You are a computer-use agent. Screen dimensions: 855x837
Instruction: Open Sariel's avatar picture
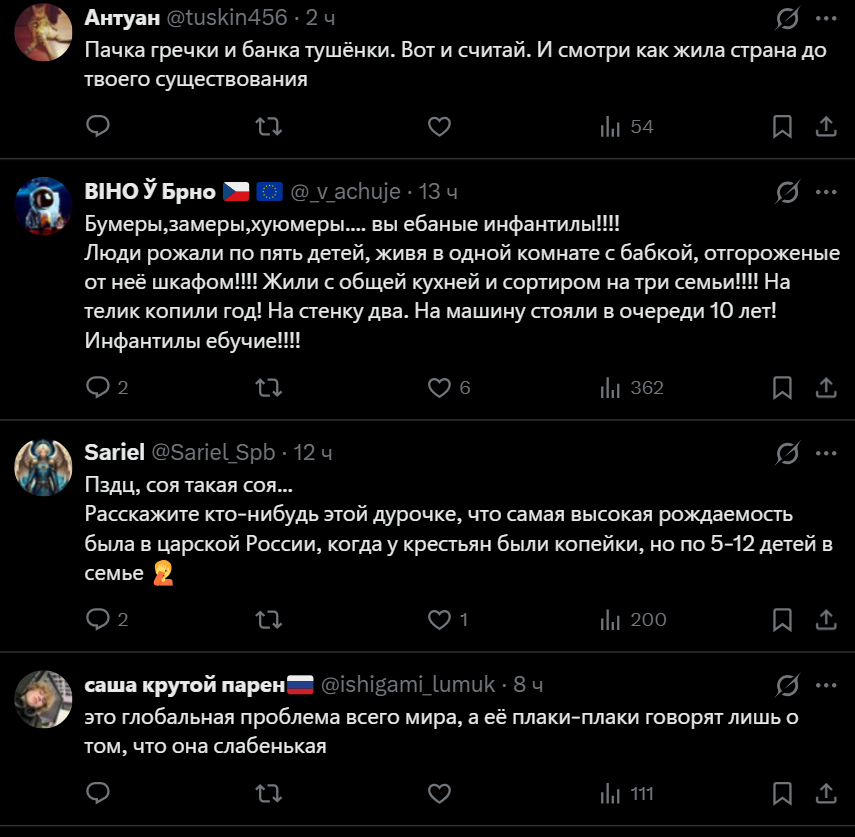point(43,464)
